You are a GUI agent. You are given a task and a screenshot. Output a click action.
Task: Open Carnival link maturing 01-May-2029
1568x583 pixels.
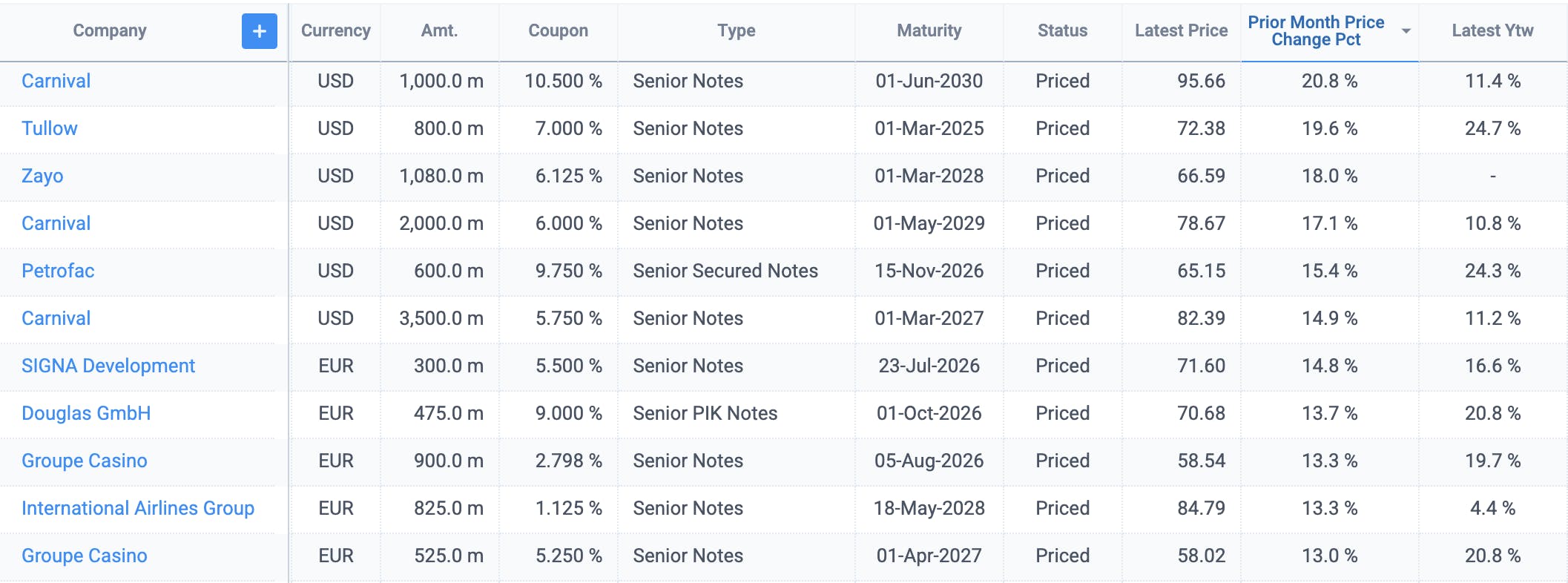tap(56, 223)
